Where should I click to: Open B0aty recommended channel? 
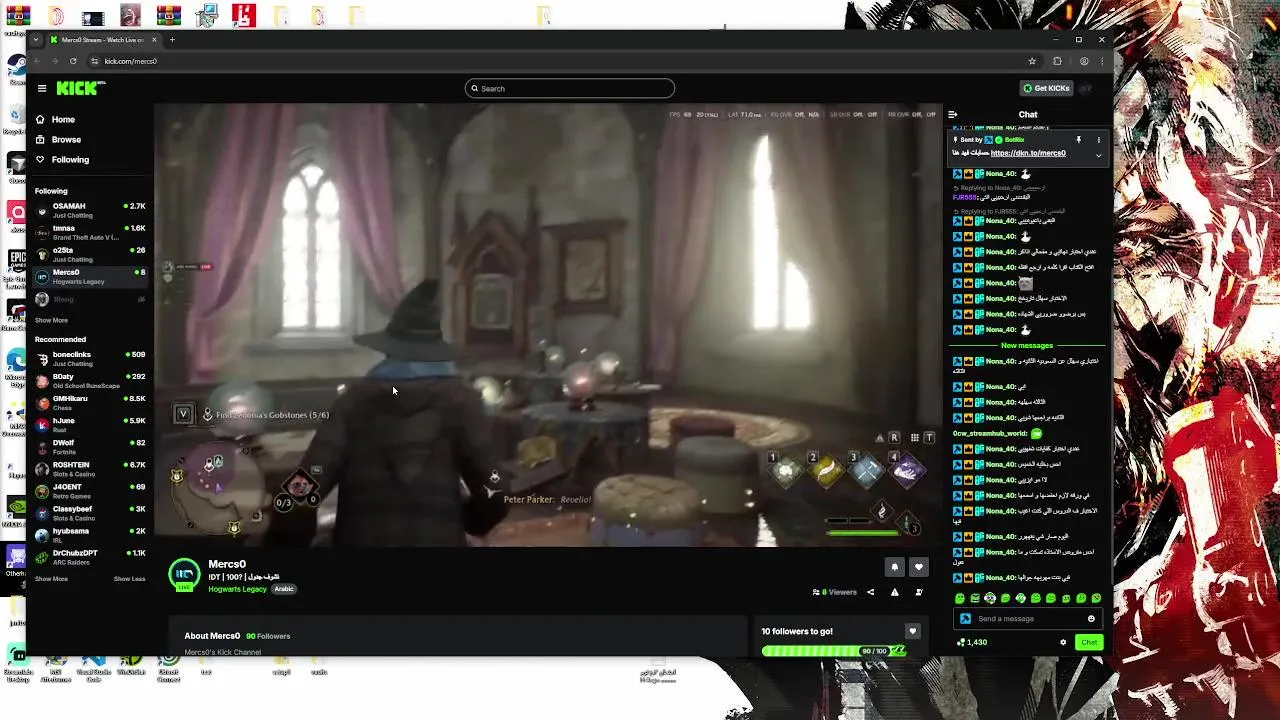(90, 380)
